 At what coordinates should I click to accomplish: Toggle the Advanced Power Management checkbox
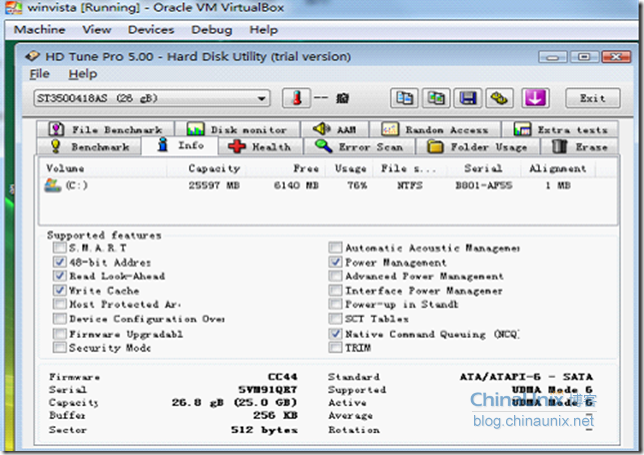coord(336,276)
